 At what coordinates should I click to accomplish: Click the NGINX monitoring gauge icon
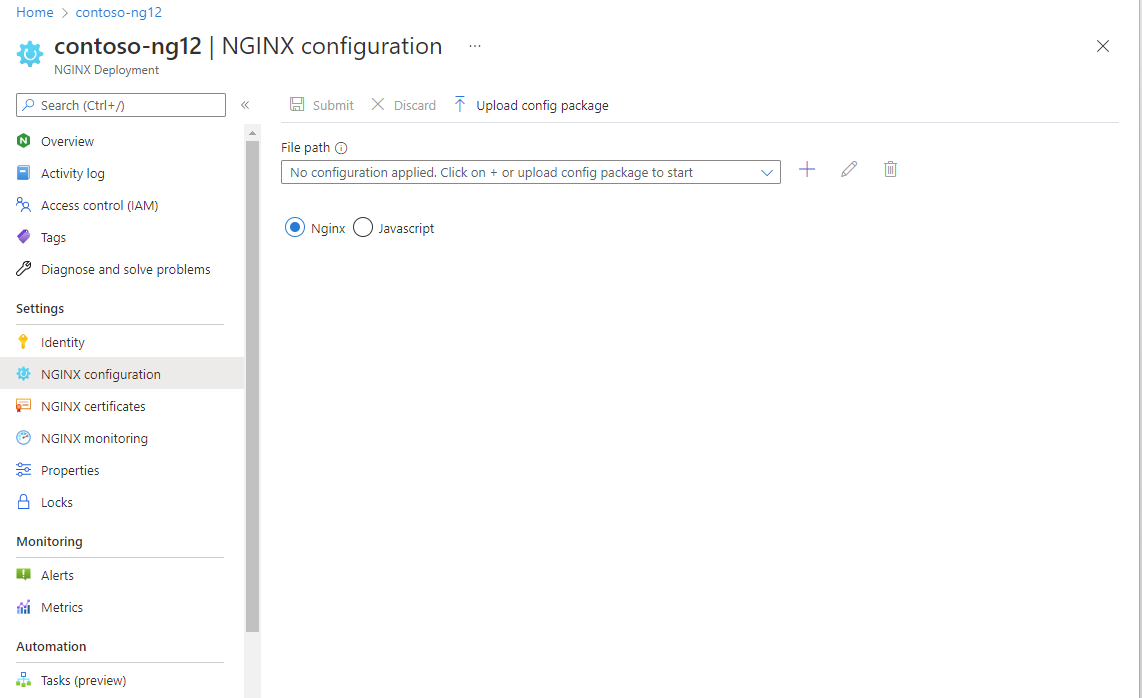click(23, 438)
